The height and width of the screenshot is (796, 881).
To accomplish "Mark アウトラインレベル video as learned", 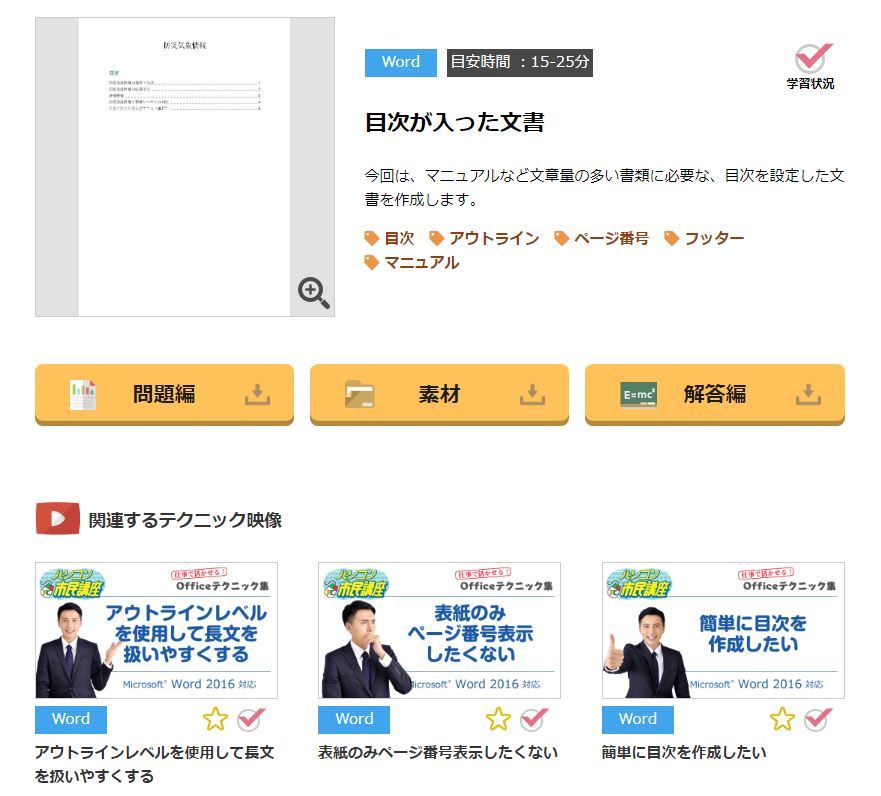I will tap(249, 719).
